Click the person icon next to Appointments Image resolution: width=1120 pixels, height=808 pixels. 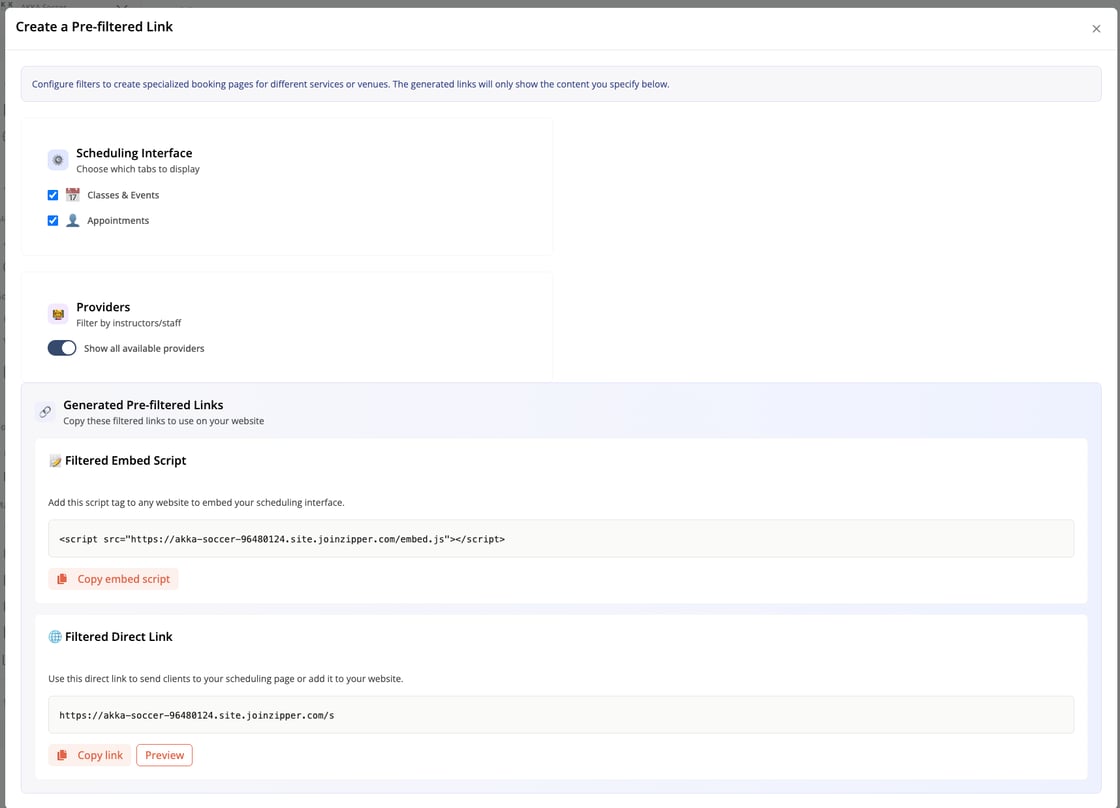pos(72,220)
